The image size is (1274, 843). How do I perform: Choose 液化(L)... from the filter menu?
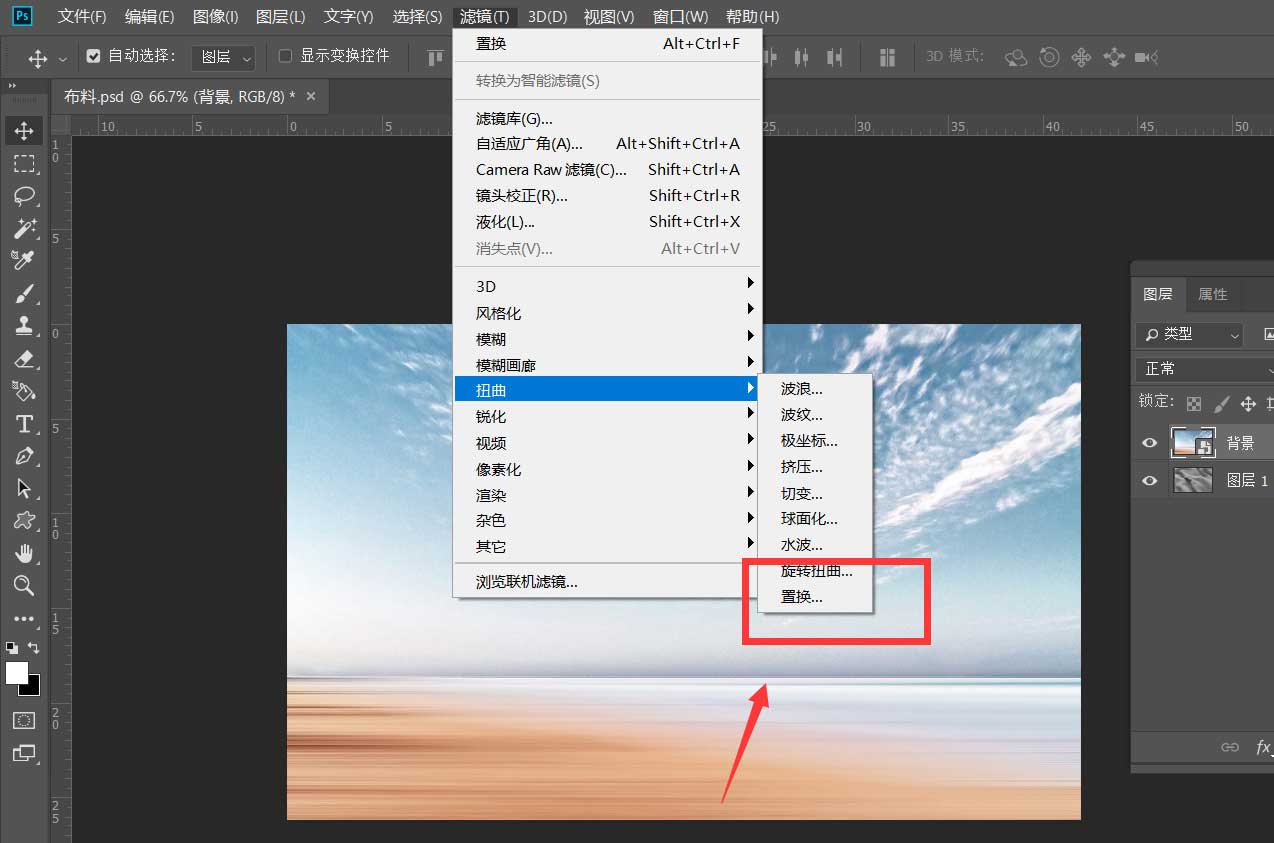[x=608, y=222]
